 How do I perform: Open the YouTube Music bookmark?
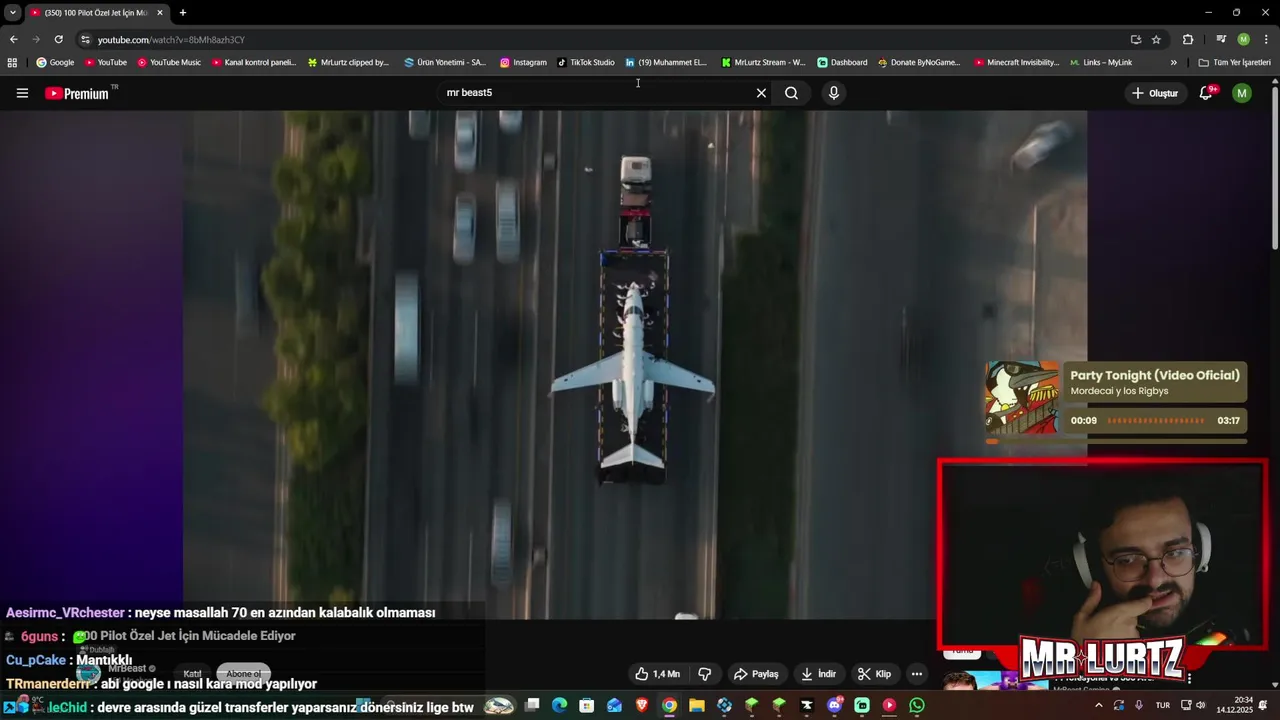point(169,62)
